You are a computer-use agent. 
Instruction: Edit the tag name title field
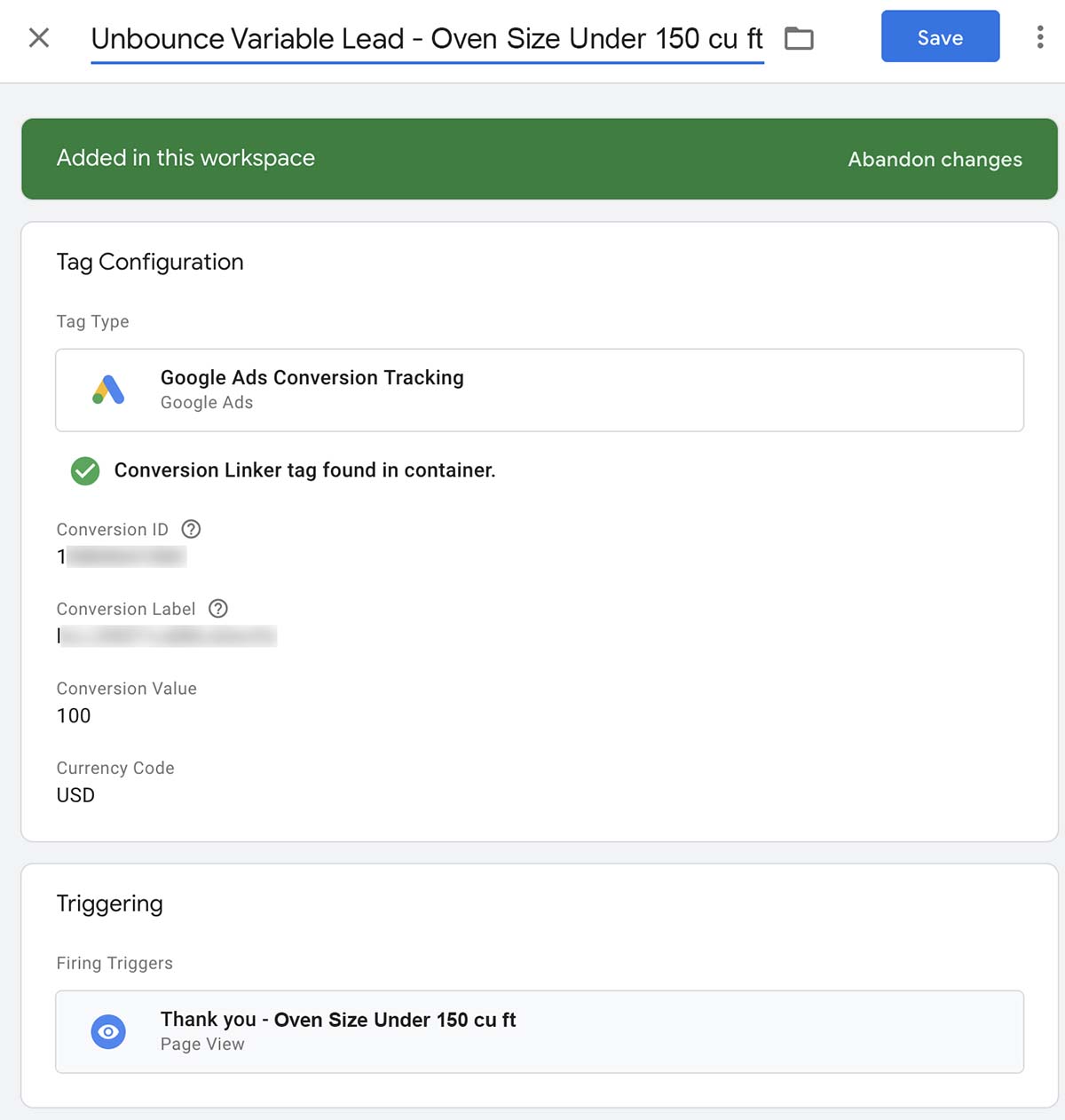click(x=427, y=39)
